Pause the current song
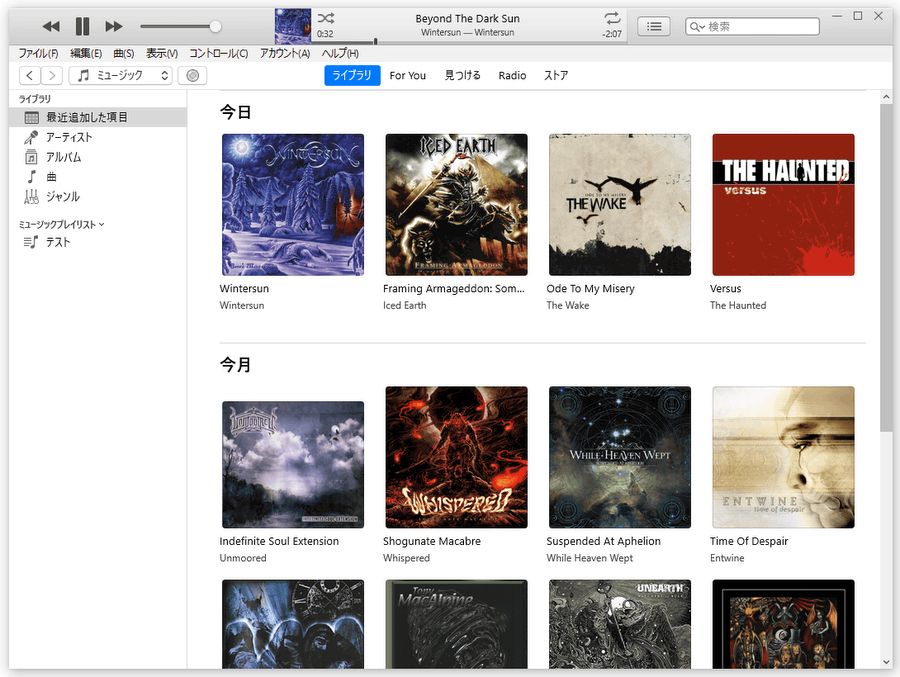The width and height of the screenshot is (900, 677). [83, 26]
